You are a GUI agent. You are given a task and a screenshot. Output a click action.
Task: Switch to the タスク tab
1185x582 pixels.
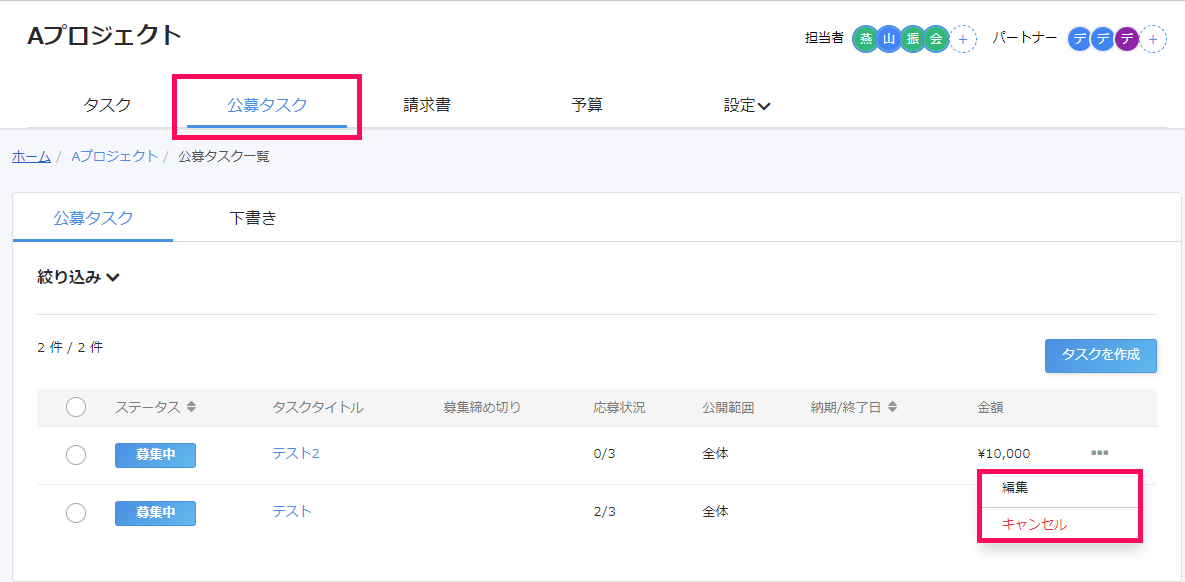tap(107, 106)
